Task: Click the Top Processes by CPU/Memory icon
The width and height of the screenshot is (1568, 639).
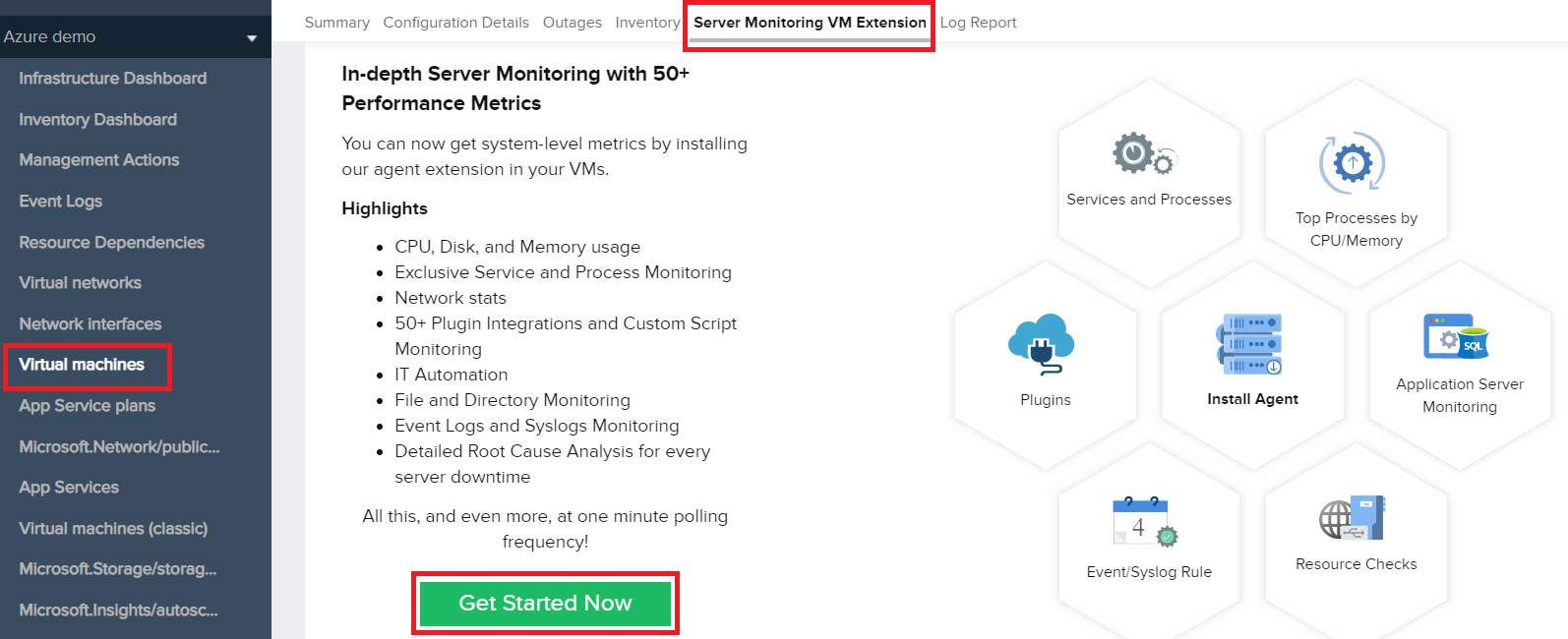Action: [1353, 162]
